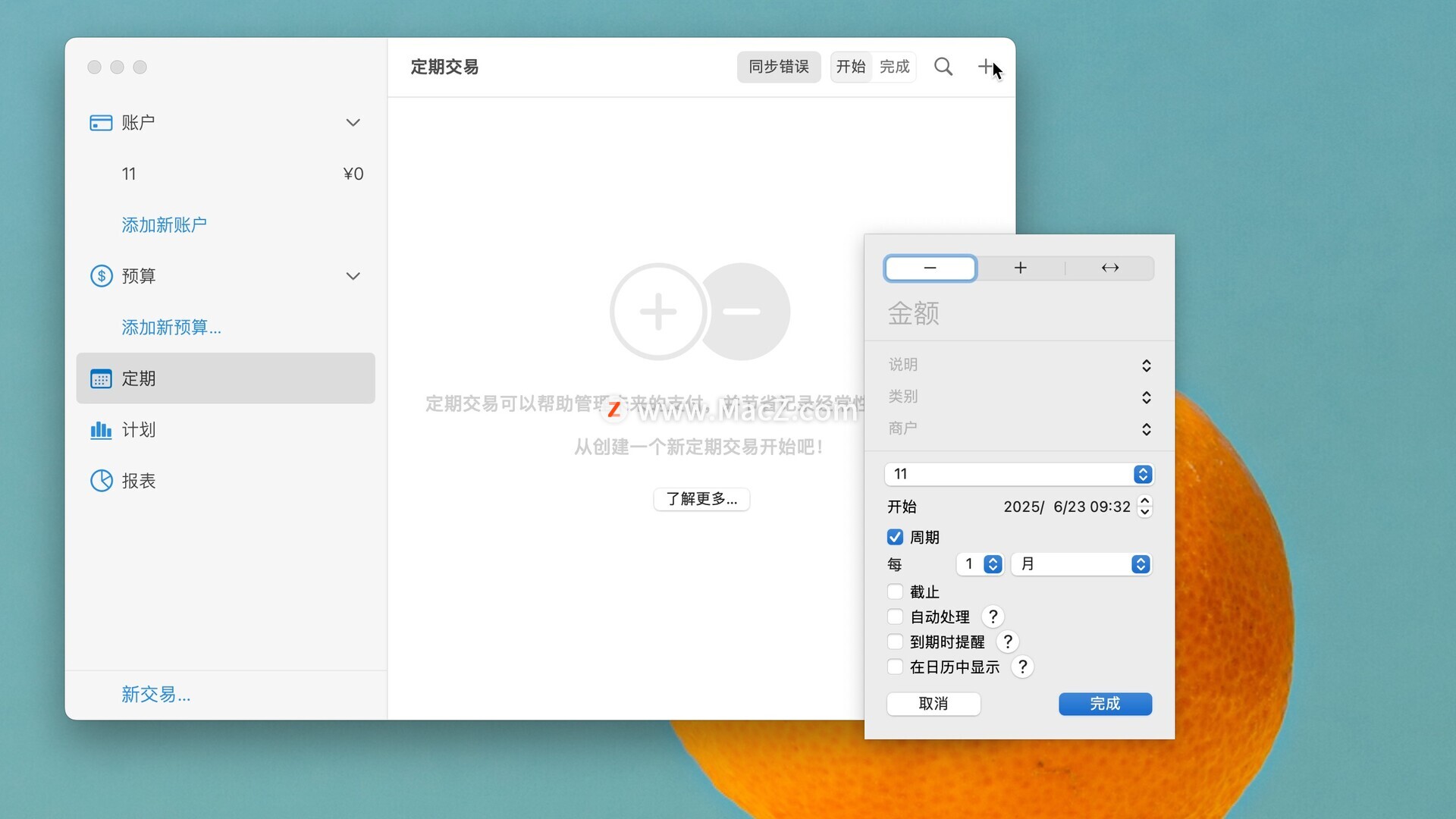This screenshot has height=819, width=1456.
Task: Open the 说明 combo box arrows
Action: coord(1146,366)
